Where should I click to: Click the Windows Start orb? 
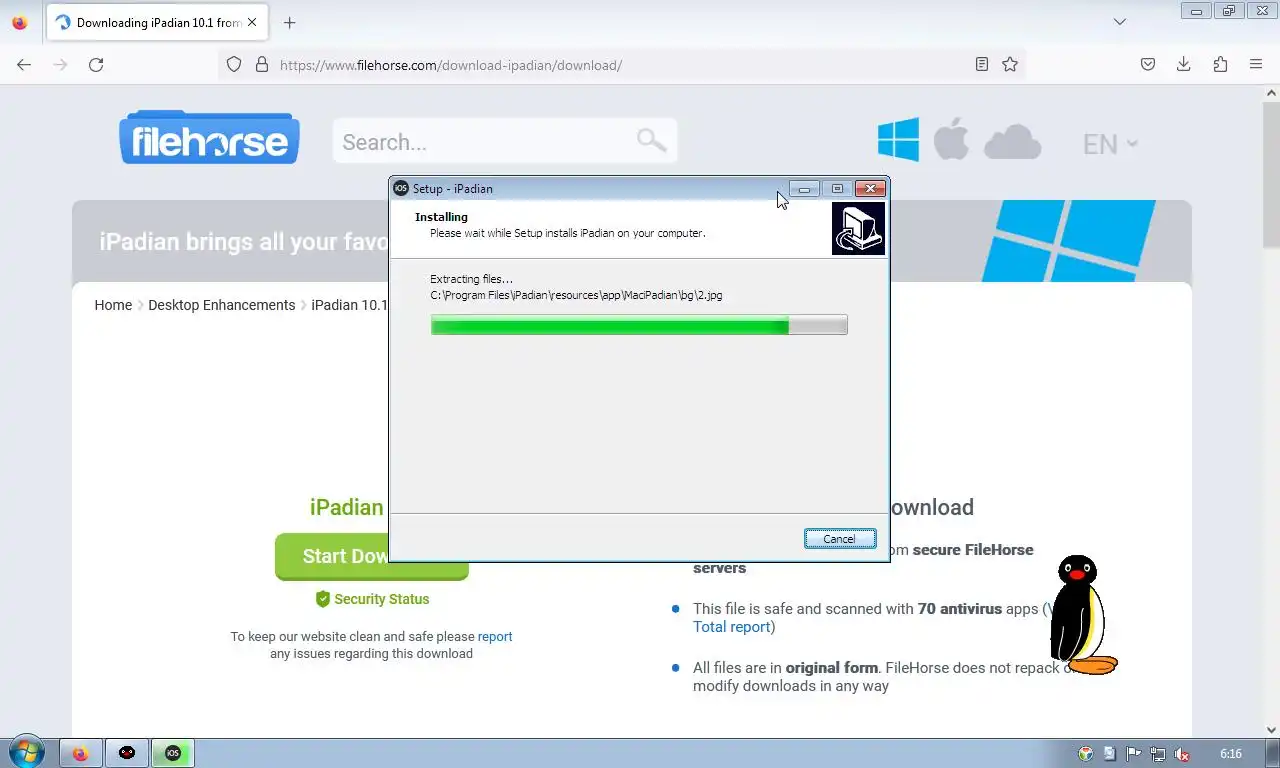[x=25, y=753]
